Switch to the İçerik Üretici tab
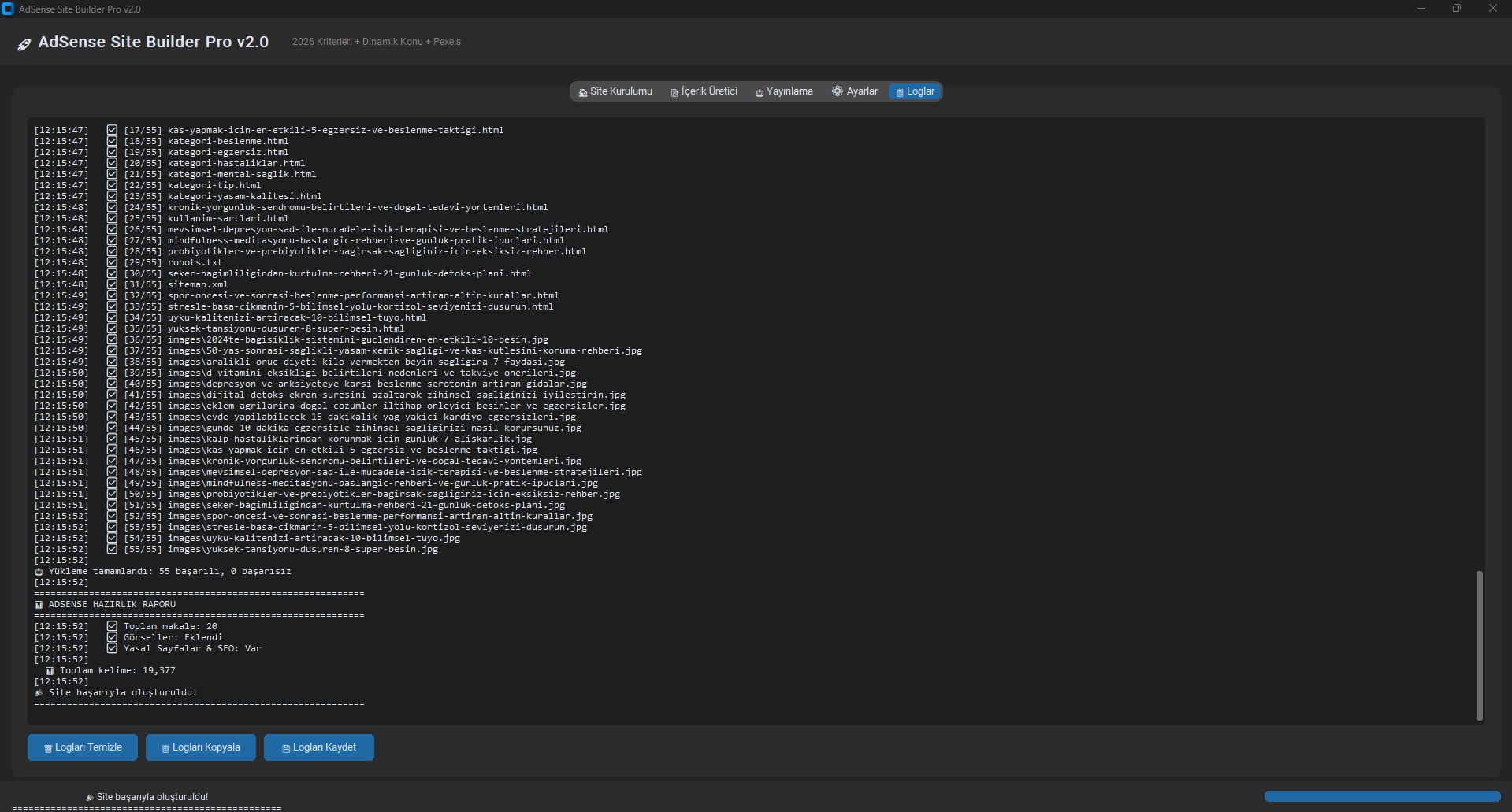Image resolution: width=1512 pixels, height=812 pixels. tap(704, 91)
